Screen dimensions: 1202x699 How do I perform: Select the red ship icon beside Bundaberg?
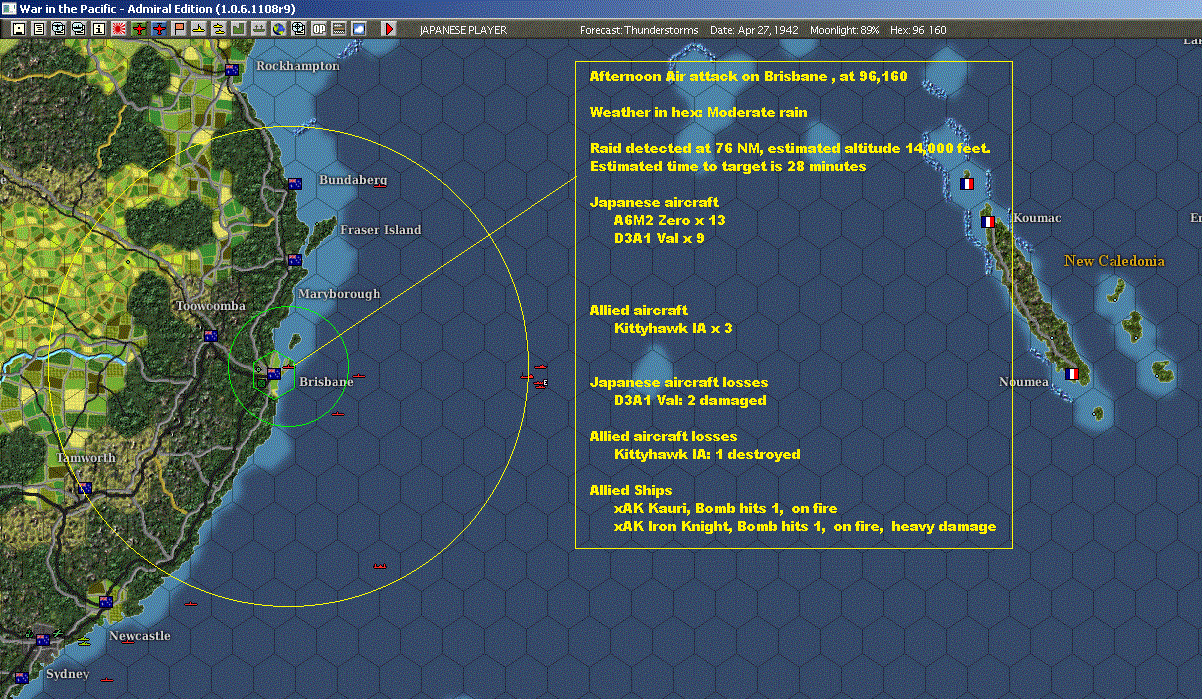[x=381, y=185]
